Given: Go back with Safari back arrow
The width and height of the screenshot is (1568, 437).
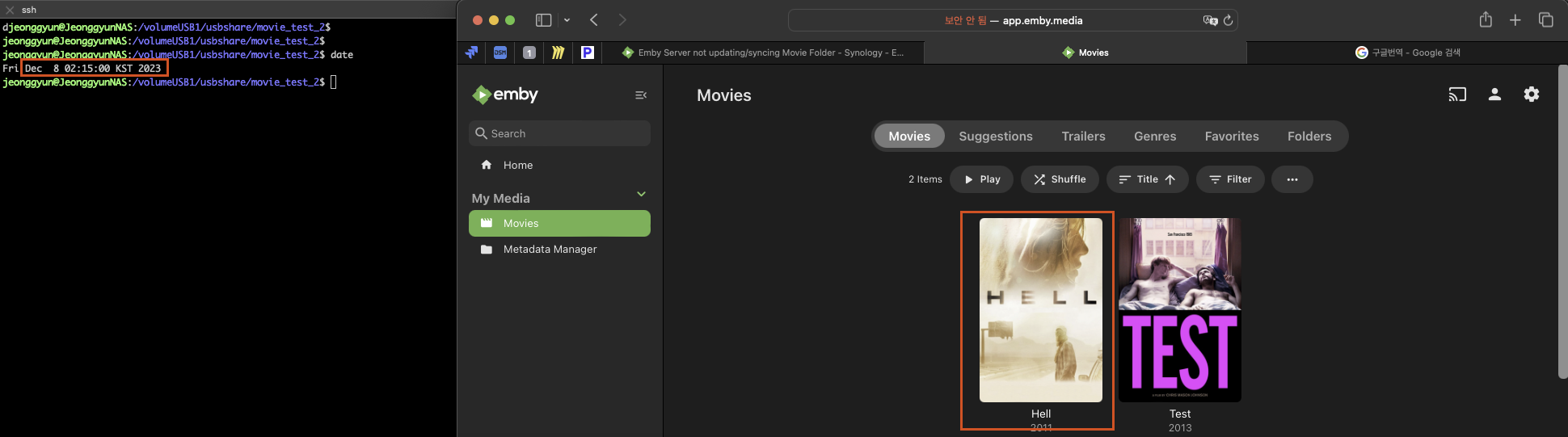Looking at the screenshot, I should click(x=594, y=20).
